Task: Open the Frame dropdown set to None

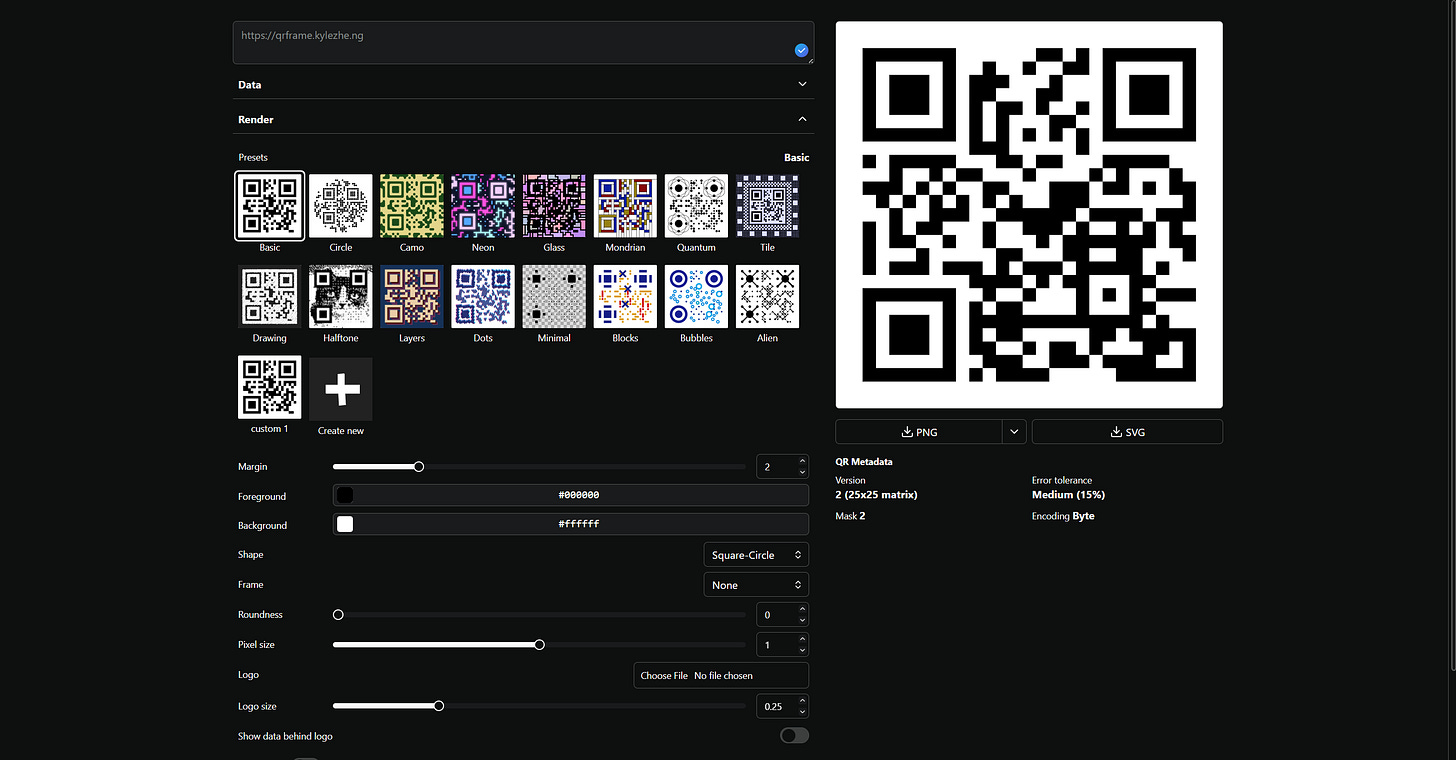Action: 756,585
